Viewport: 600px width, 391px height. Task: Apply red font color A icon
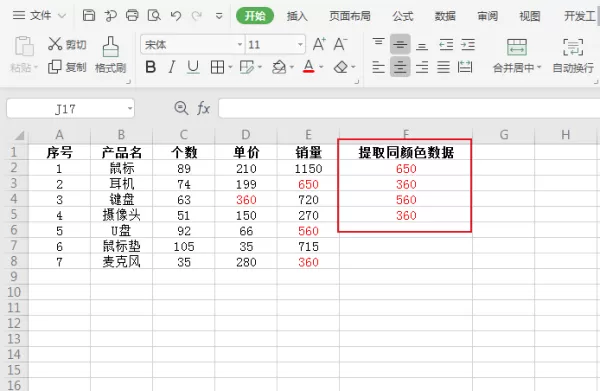308,67
